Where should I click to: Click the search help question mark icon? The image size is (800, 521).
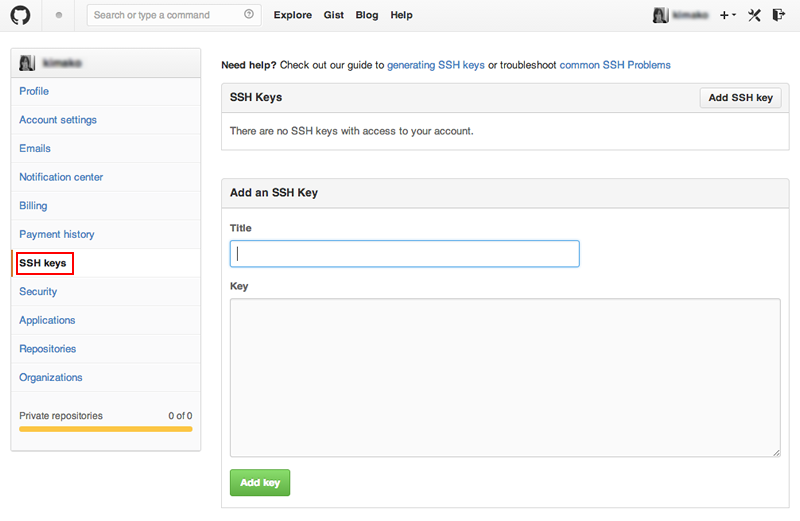tap(249, 15)
